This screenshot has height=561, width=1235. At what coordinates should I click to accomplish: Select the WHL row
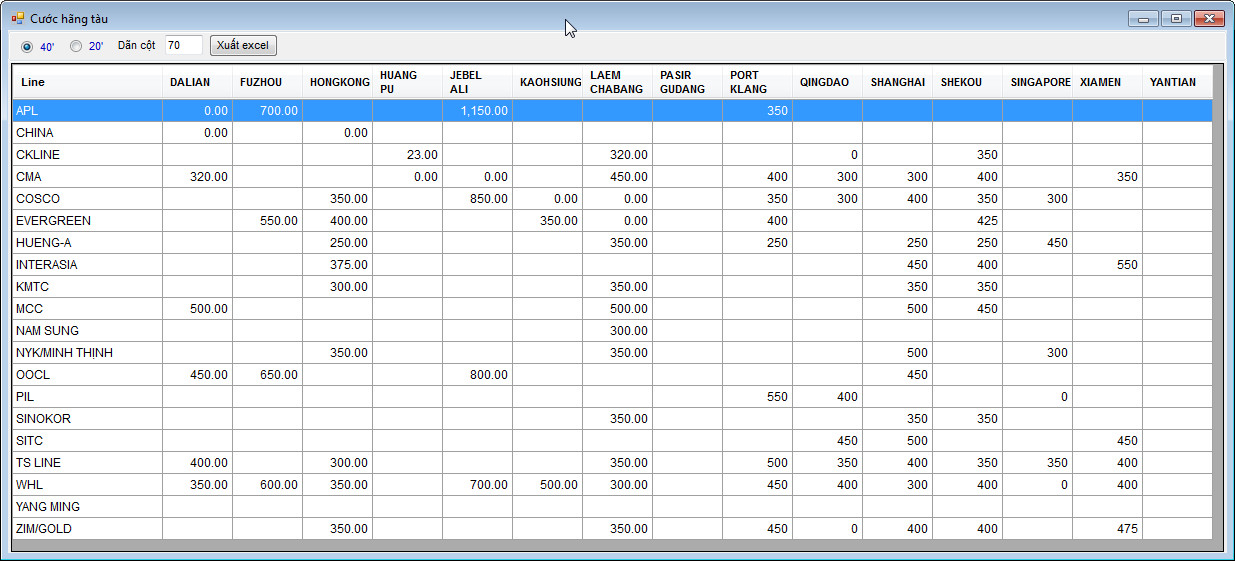point(612,484)
